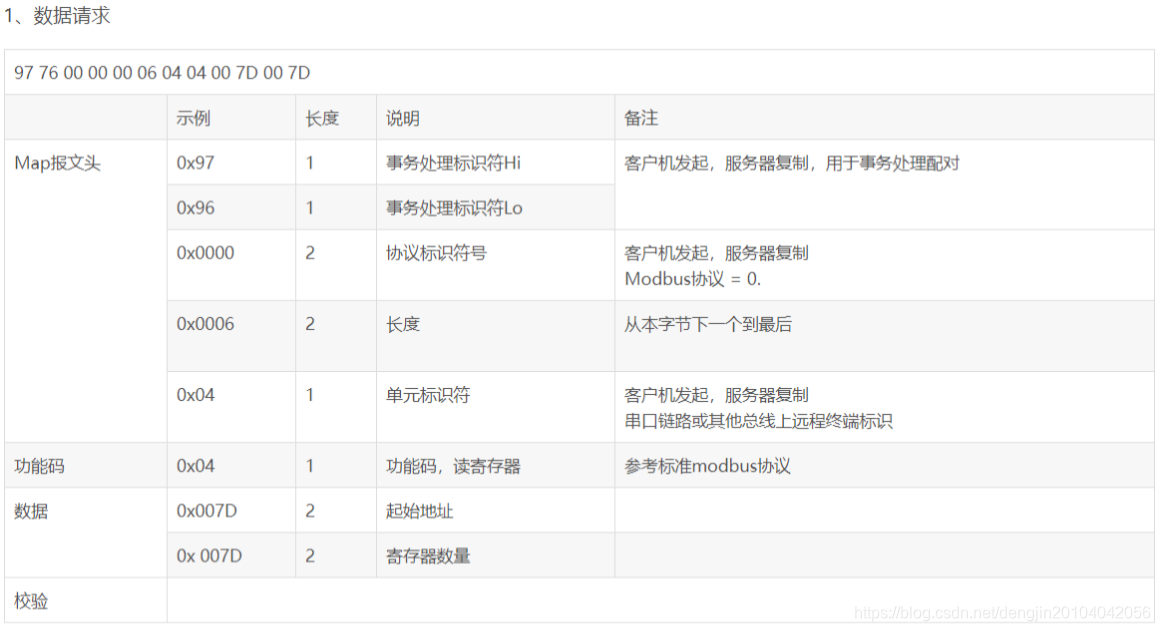Click the note '参考标准modbus协议'
The image size is (1160, 631).
(x=707, y=467)
